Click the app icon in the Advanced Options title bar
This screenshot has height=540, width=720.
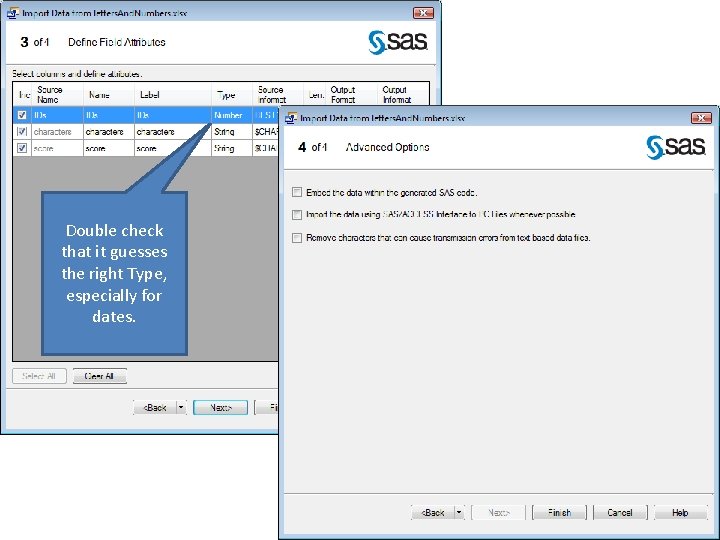(291, 118)
